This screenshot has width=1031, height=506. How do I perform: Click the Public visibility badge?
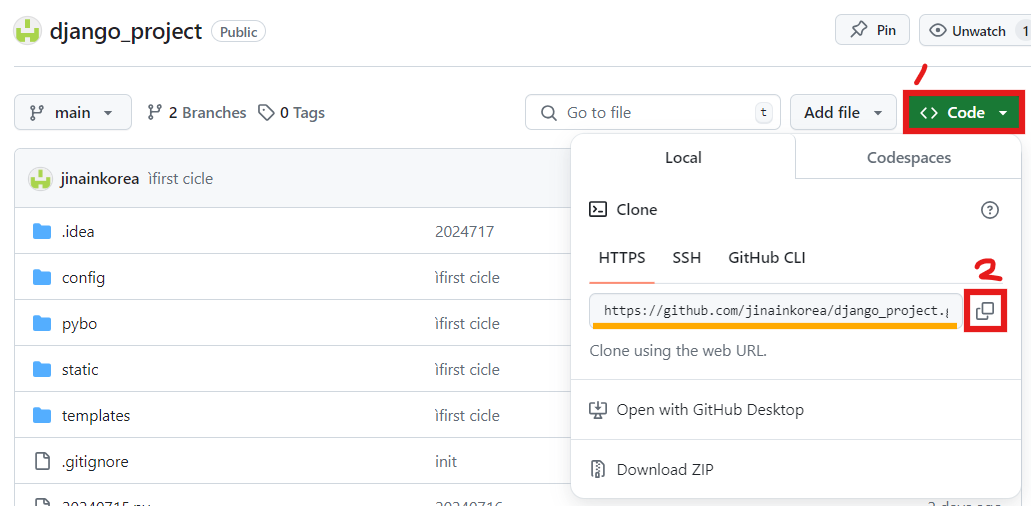pyautogui.click(x=238, y=32)
